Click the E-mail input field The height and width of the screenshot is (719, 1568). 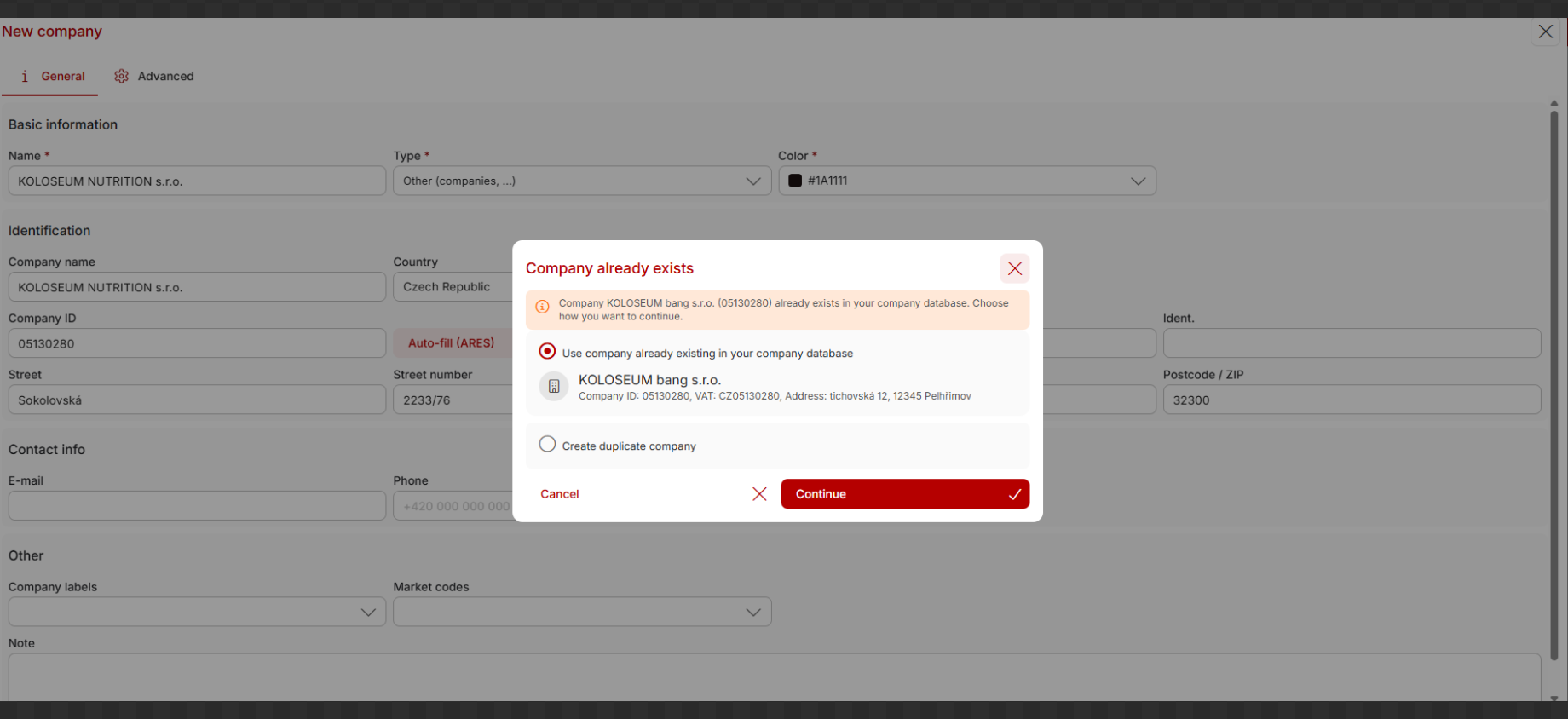(197, 506)
